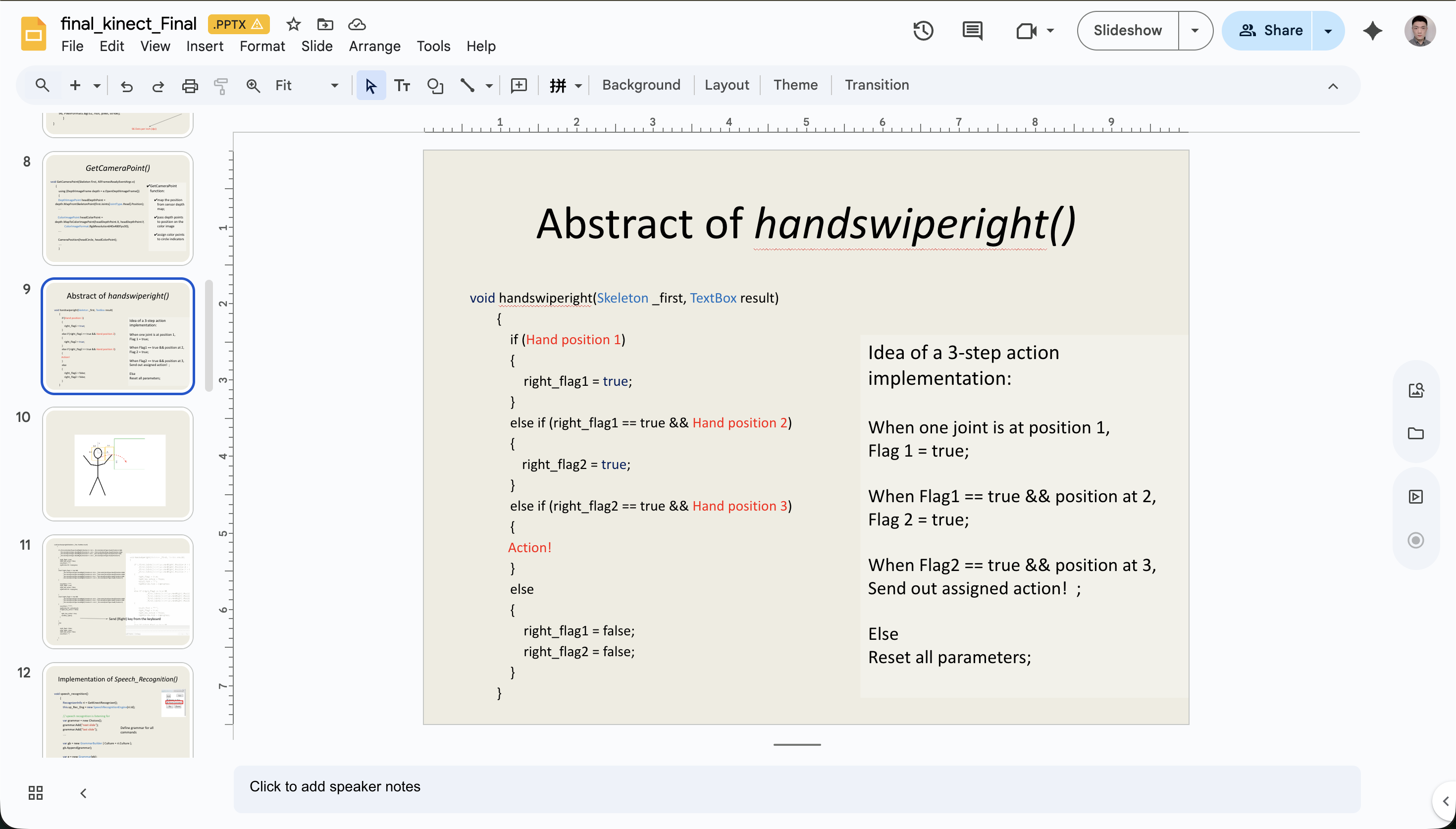The height and width of the screenshot is (829, 1456).
Task: Click the Gemini sparkle icon
Action: click(x=1372, y=31)
